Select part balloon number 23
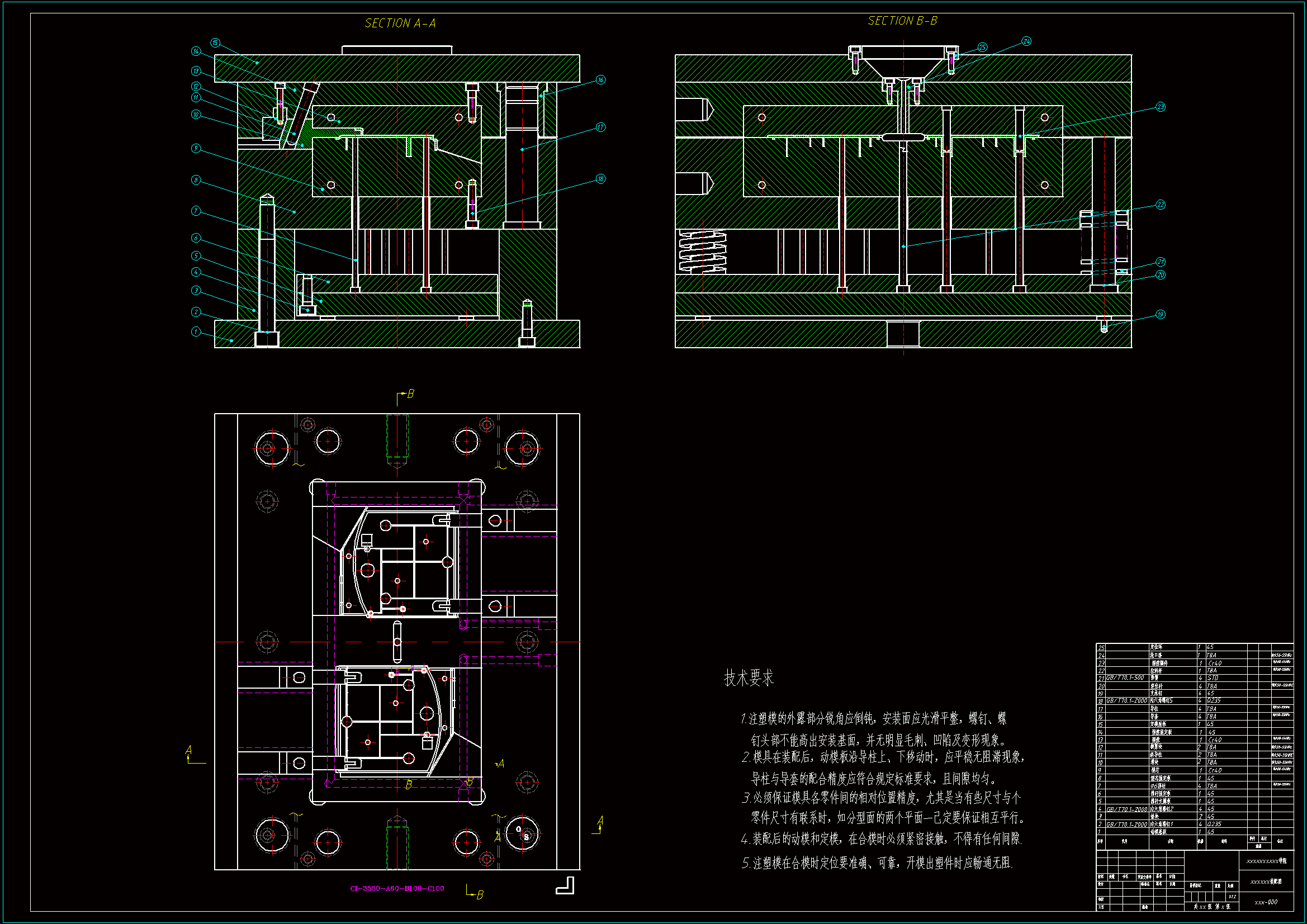 click(1160, 107)
